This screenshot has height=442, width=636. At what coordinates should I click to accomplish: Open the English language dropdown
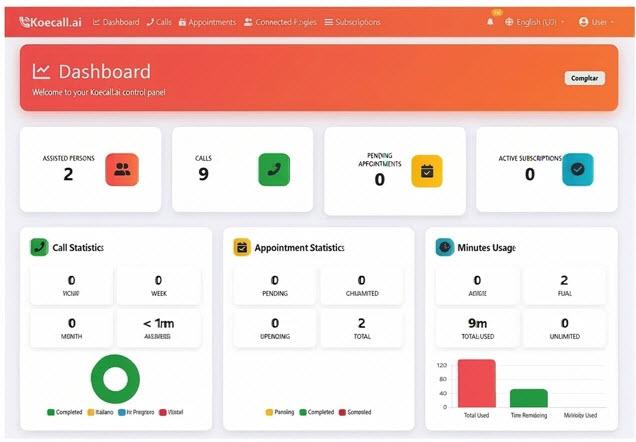534,22
